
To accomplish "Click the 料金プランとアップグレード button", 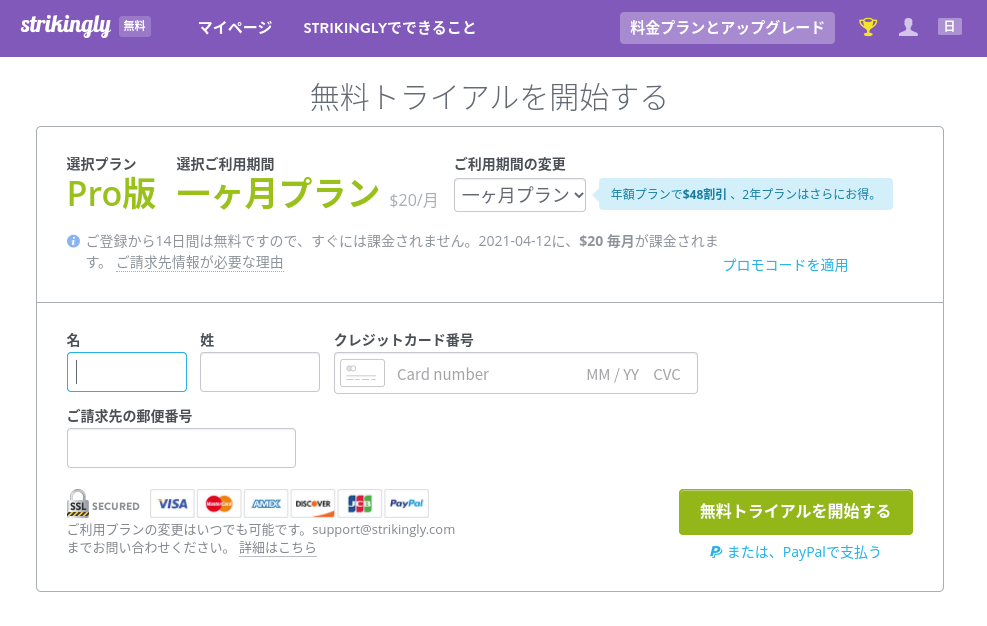I will pyautogui.click(x=727, y=28).
